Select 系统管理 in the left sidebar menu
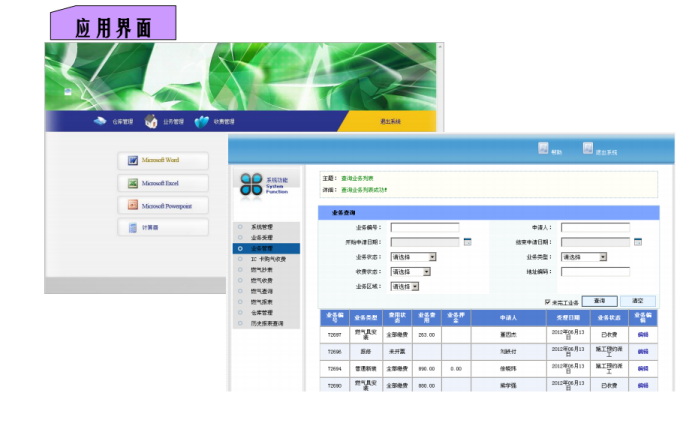693x427 pixels. tap(262, 227)
